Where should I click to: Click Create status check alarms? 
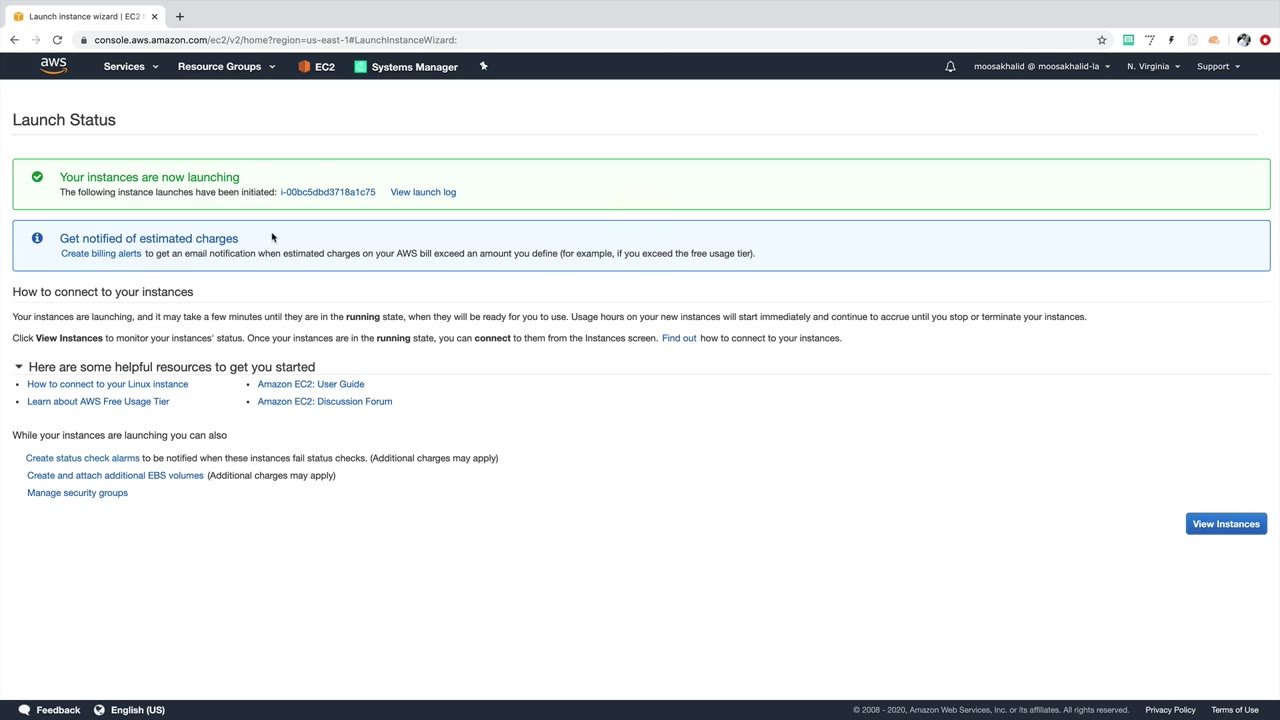[83, 458]
